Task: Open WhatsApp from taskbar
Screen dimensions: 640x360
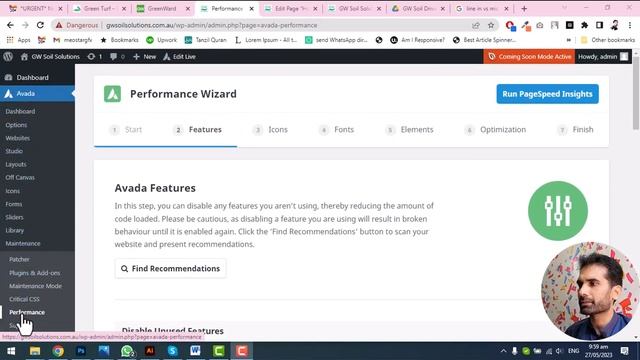Action: pos(127,351)
